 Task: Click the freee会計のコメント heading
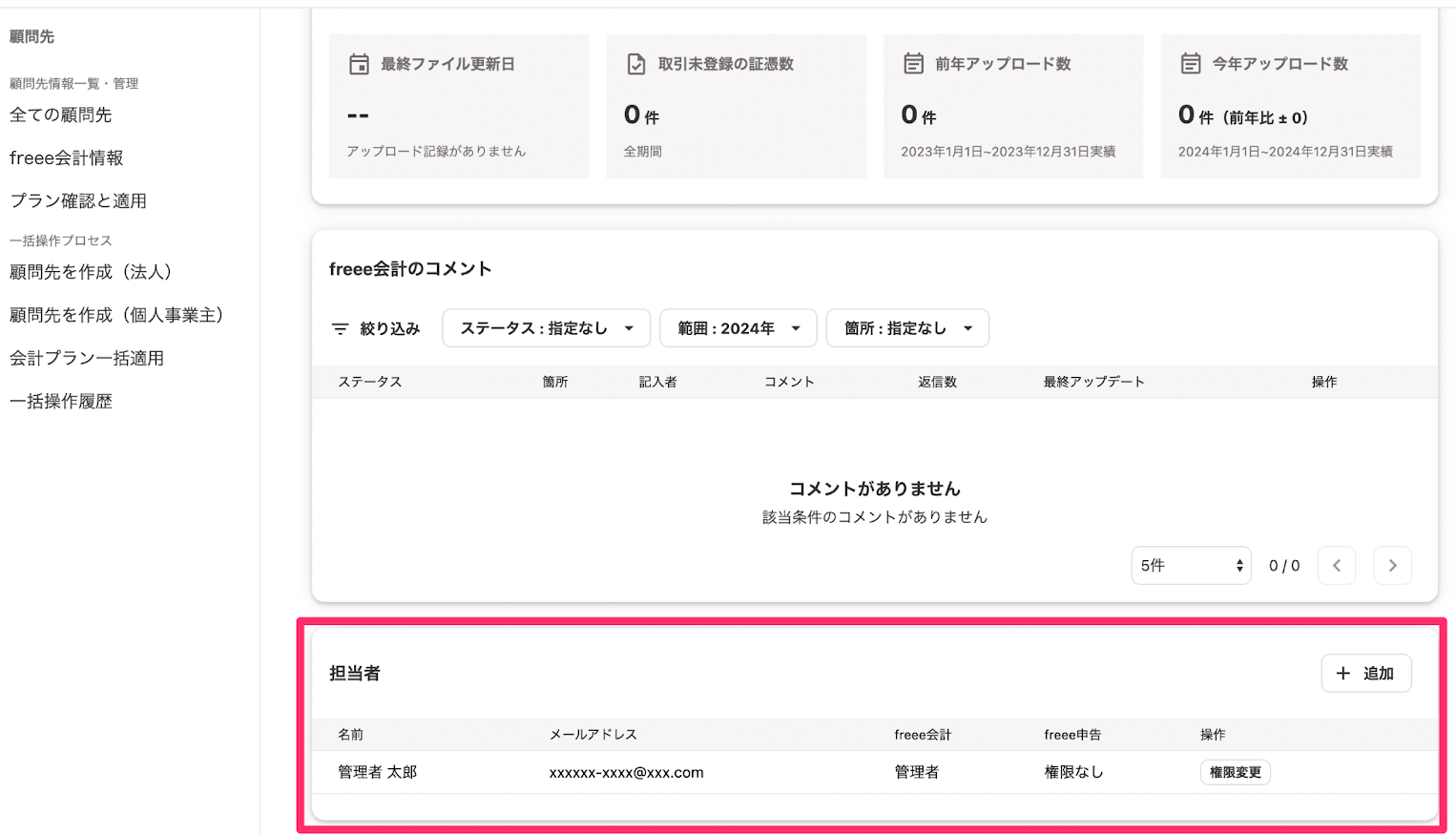410,269
